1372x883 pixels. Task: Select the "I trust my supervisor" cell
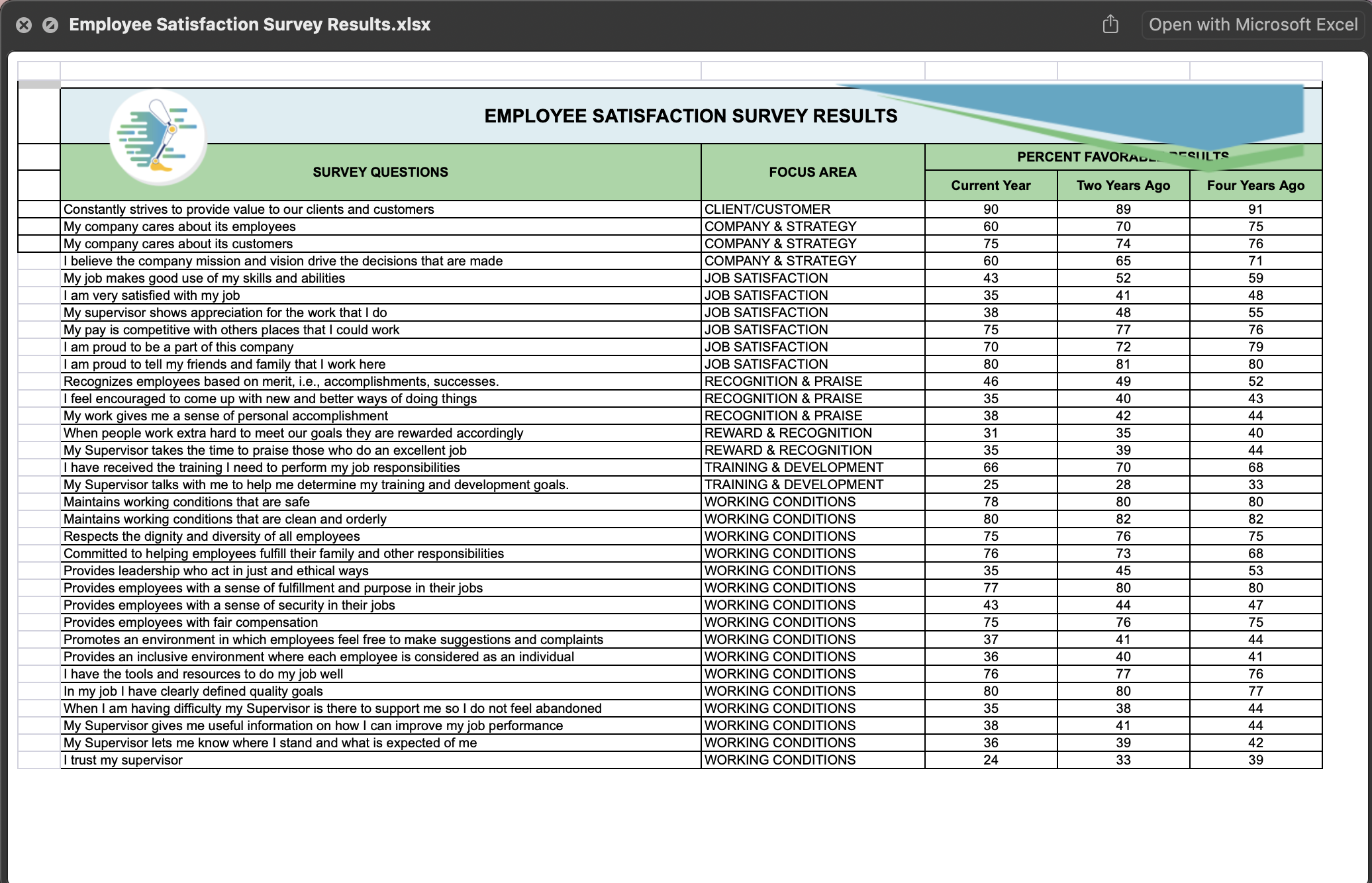(x=123, y=760)
